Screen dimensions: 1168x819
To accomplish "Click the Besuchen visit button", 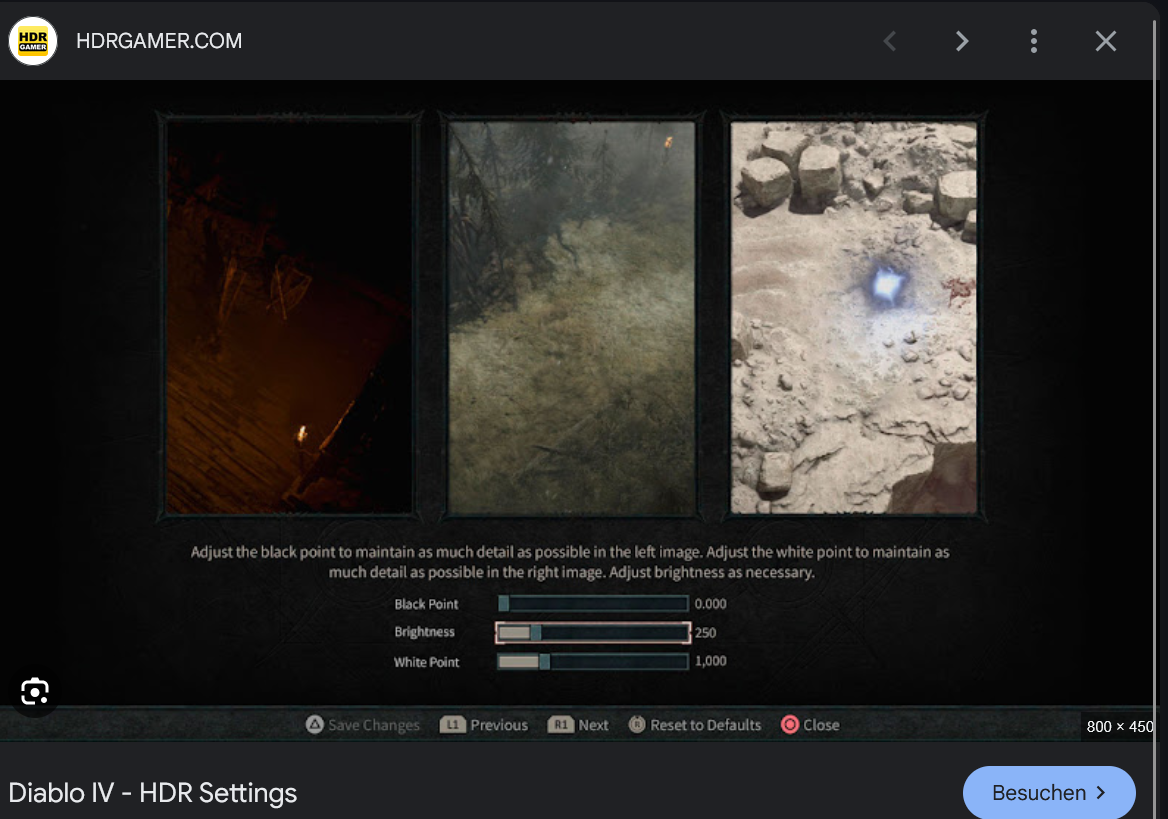I will tap(1049, 792).
